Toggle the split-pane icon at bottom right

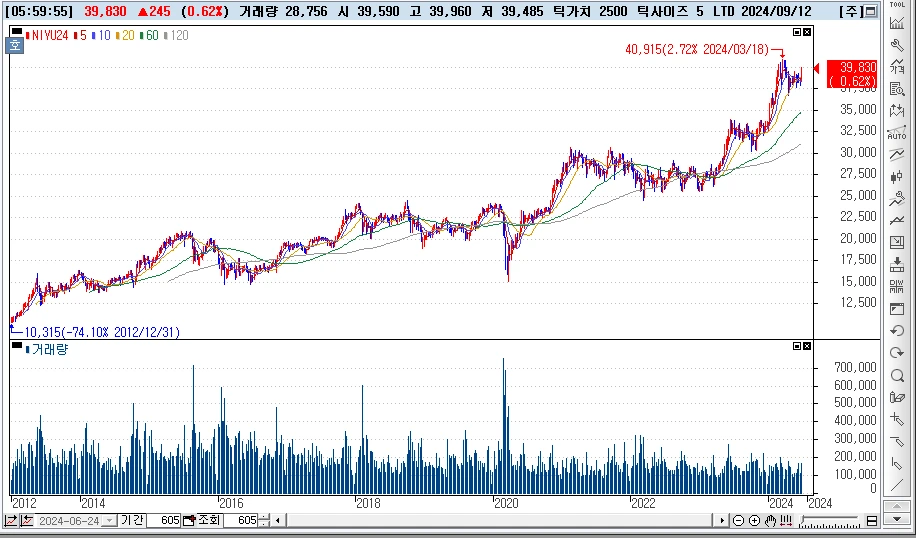click(x=871, y=520)
